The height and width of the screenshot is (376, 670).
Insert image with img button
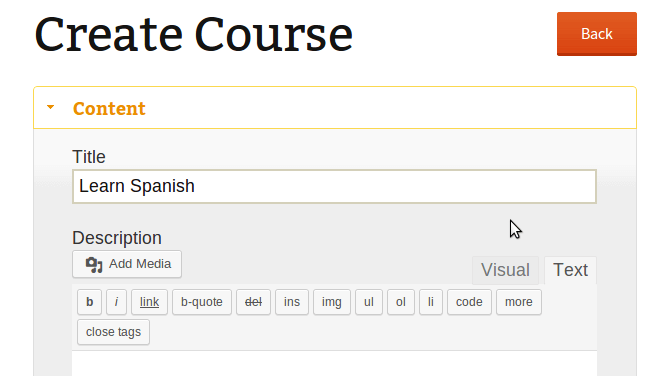click(x=332, y=302)
